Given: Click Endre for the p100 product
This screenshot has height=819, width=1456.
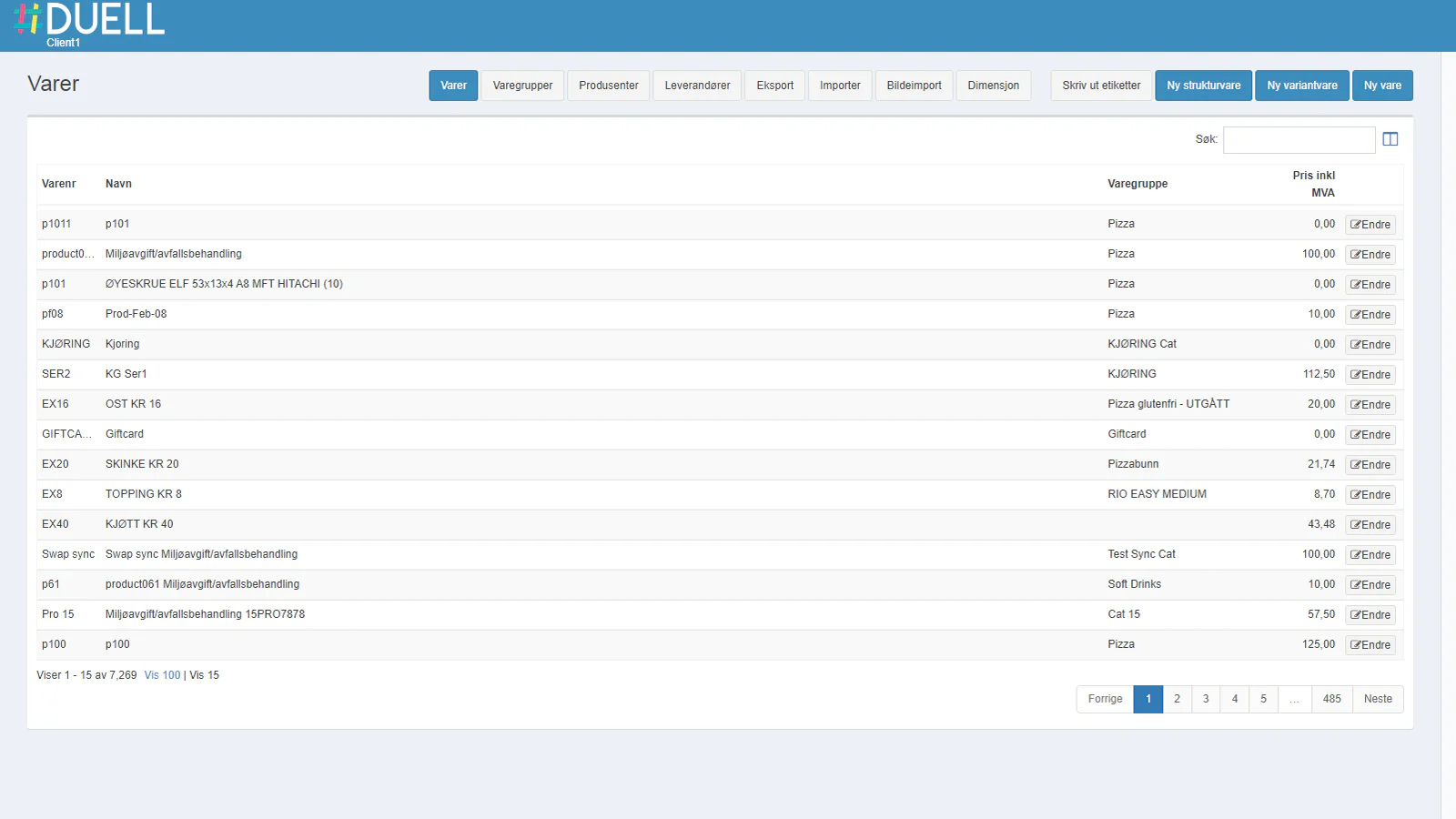Looking at the screenshot, I should [x=1370, y=645].
